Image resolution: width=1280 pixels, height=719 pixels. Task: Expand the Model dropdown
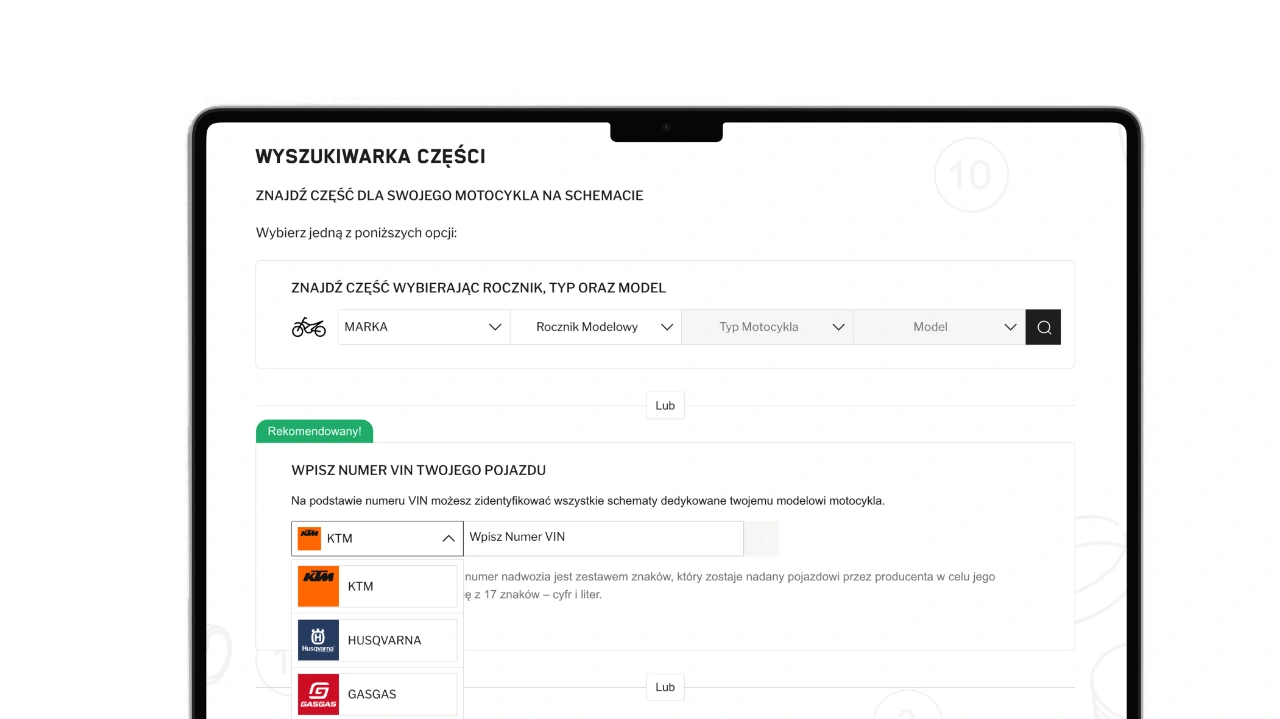click(x=939, y=327)
